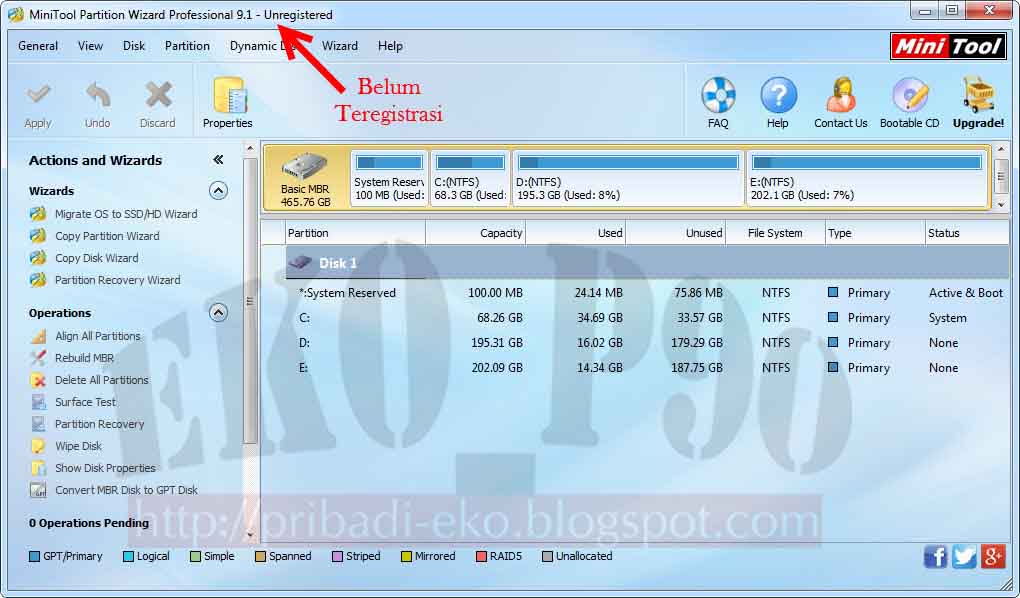
Task: Sort by Used column header
Action: (x=576, y=233)
